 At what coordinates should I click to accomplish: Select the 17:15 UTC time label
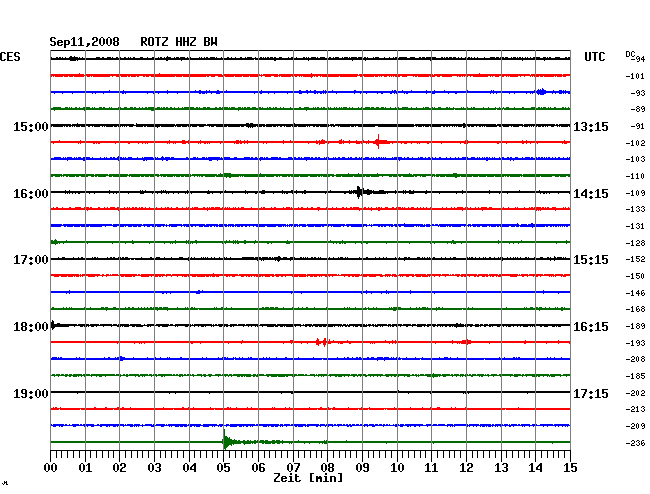click(x=591, y=393)
